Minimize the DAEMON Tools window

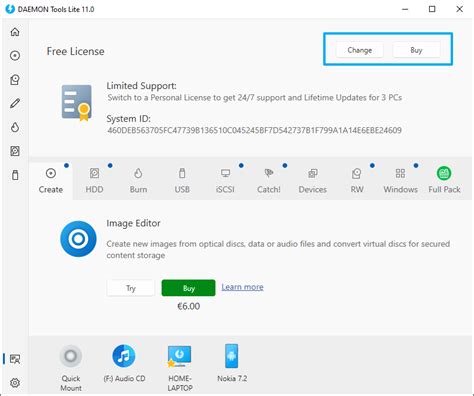[405, 9]
